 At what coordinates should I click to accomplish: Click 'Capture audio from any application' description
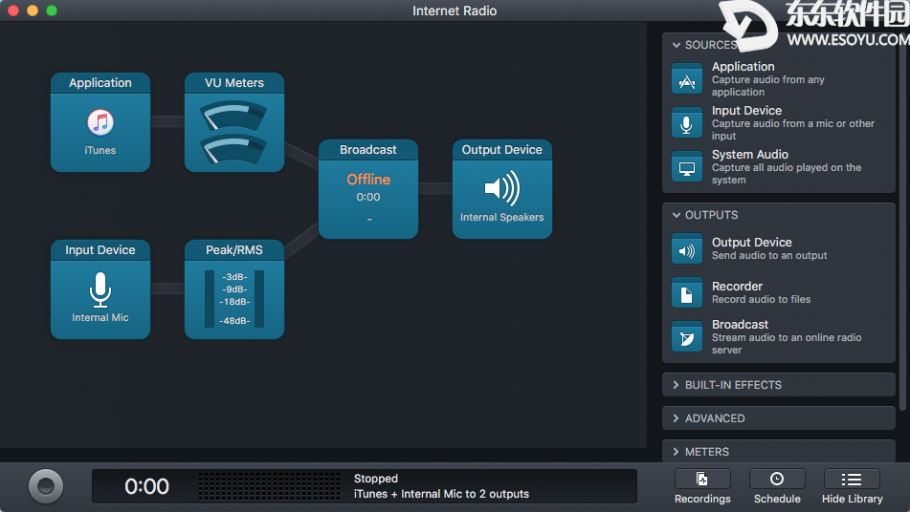(x=768, y=86)
